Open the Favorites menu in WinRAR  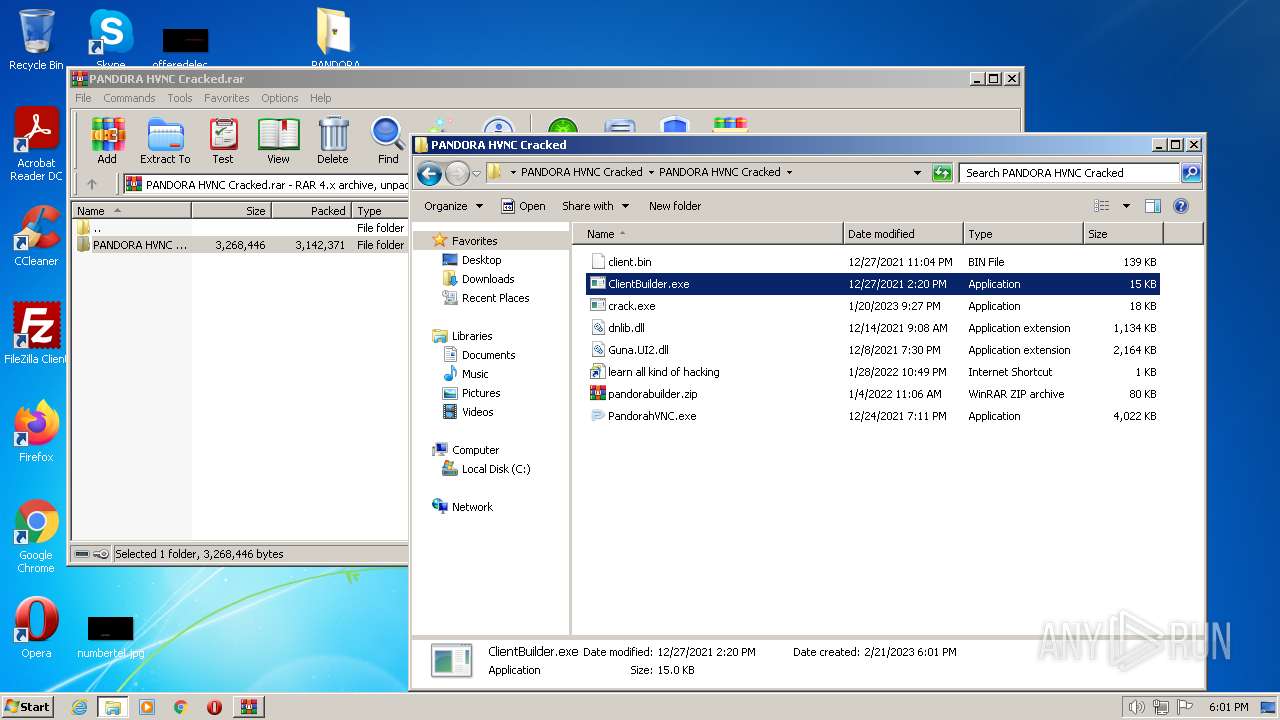227,98
